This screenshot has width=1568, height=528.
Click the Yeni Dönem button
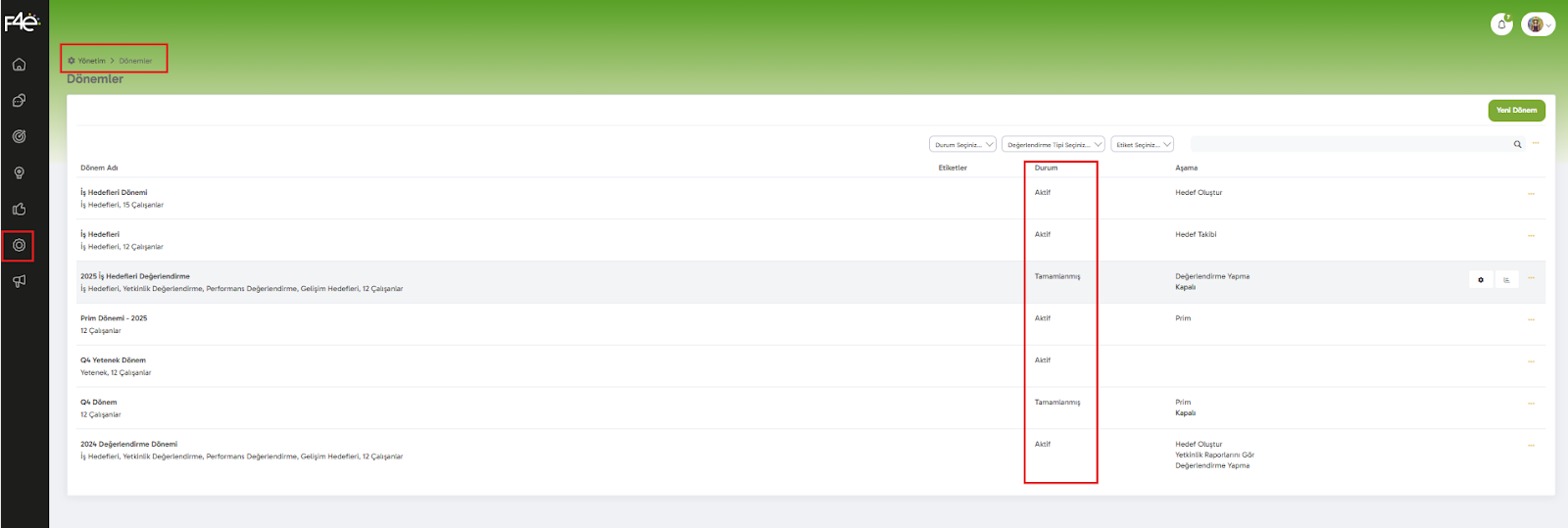[1516, 111]
